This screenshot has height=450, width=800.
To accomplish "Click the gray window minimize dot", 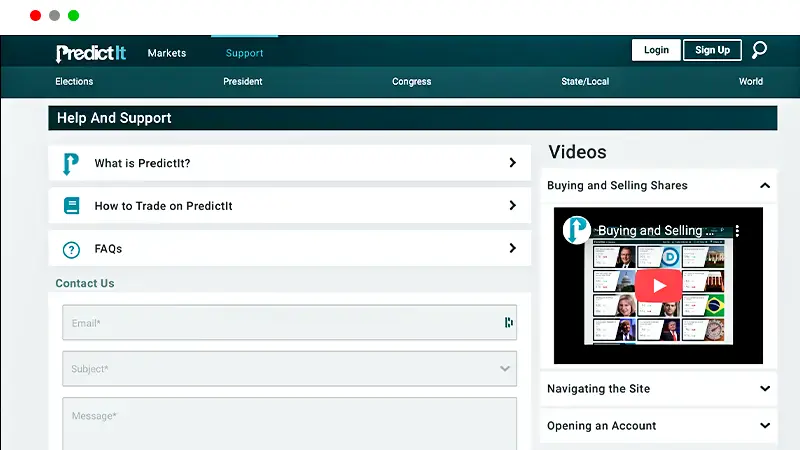I will (55, 16).
